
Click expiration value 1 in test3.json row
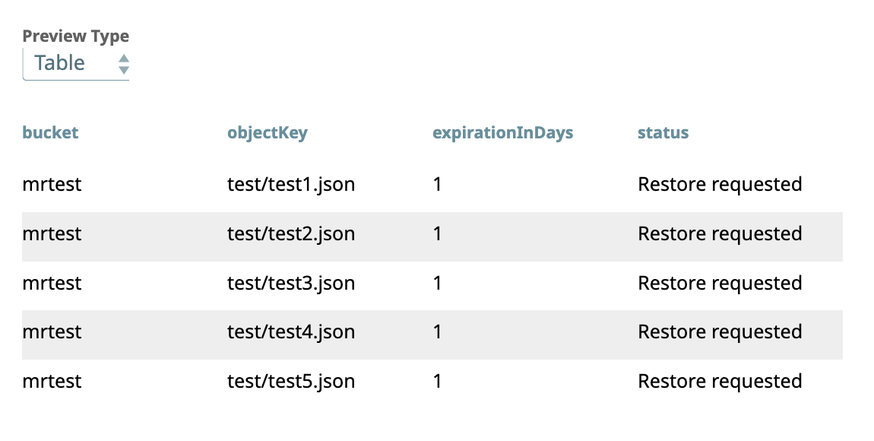coord(437,283)
